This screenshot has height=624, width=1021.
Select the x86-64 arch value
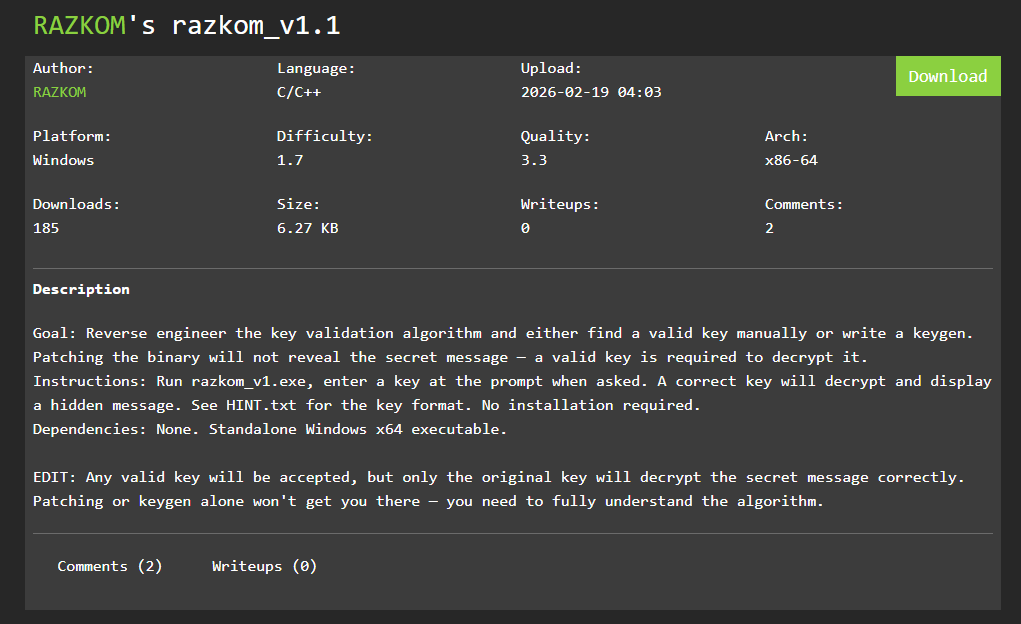tap(790, 160)
